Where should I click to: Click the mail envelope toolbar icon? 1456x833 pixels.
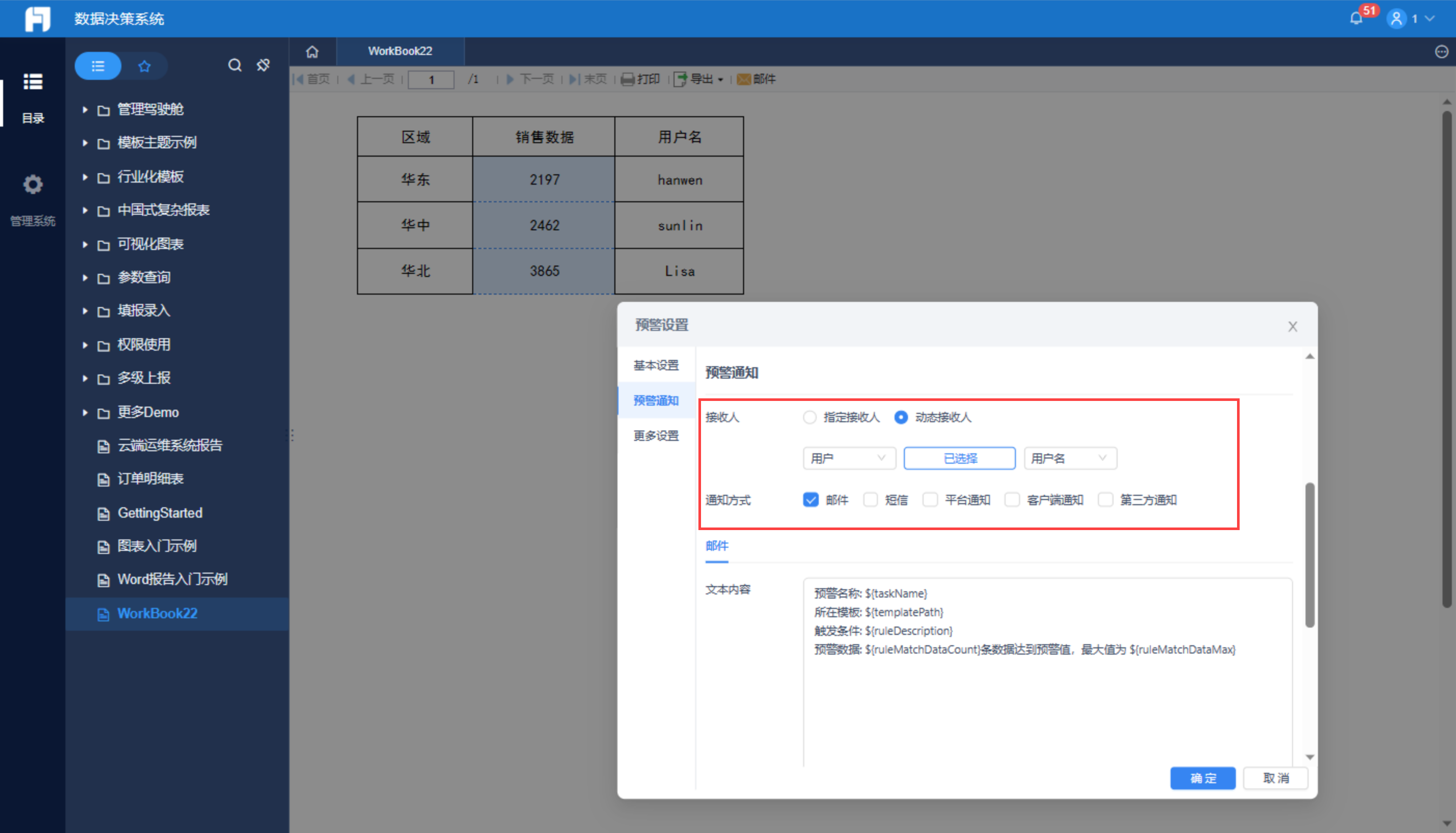click(x=744, y=79)
